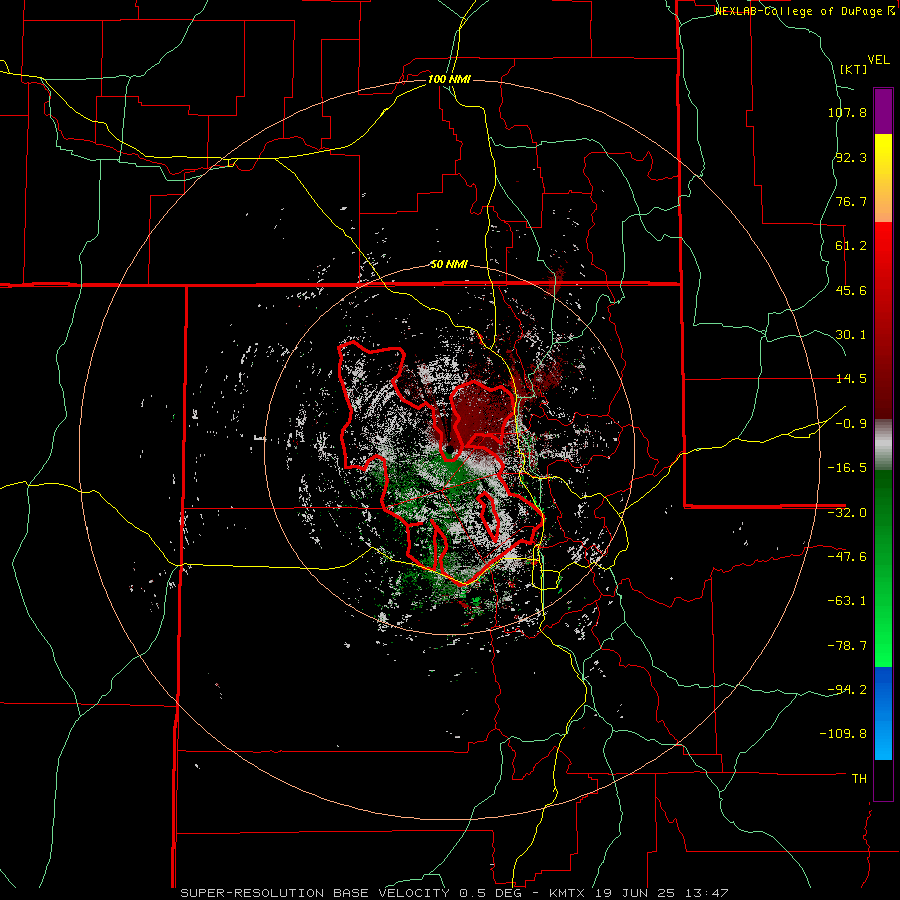Select the -47.6 value on velocity scale
Viewport: 900px width, 900px height.
847,557
